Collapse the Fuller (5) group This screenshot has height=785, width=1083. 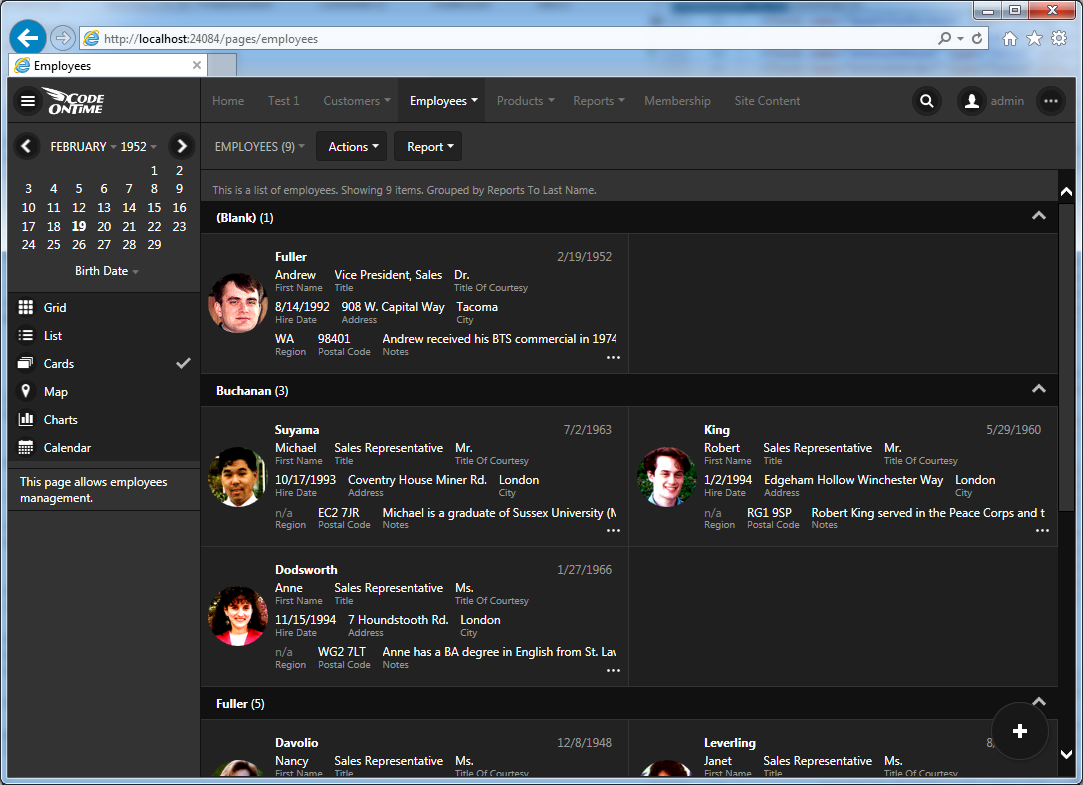[1038, 701]
